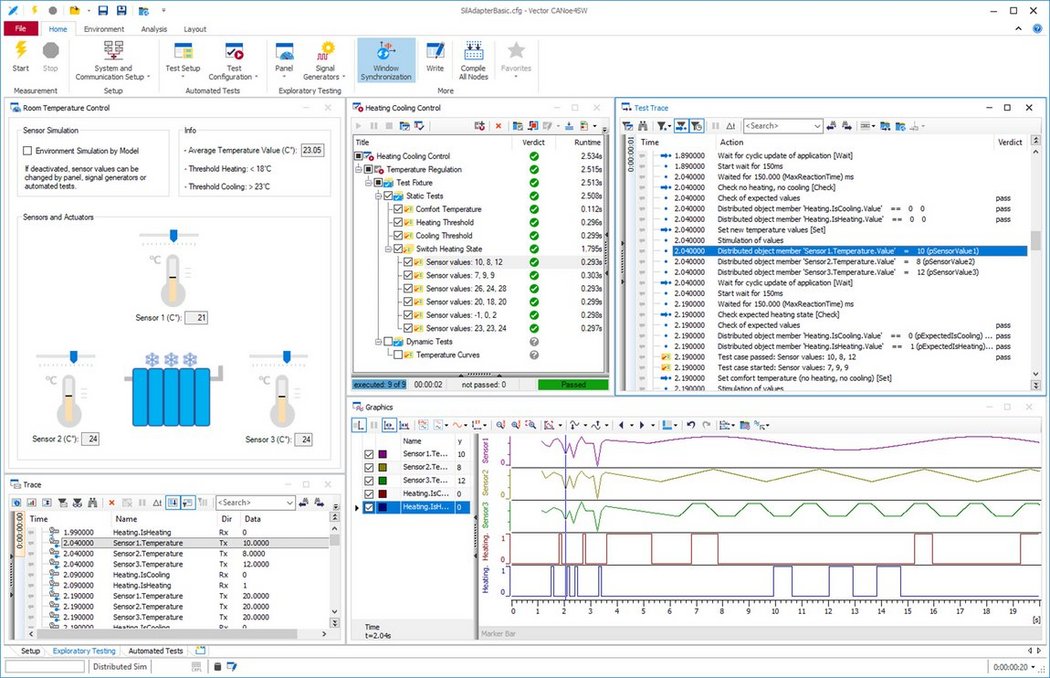Click binoculars icon in Trace window toolbar
This screenshot has width=1050, height=678.
tap(92, 502)
